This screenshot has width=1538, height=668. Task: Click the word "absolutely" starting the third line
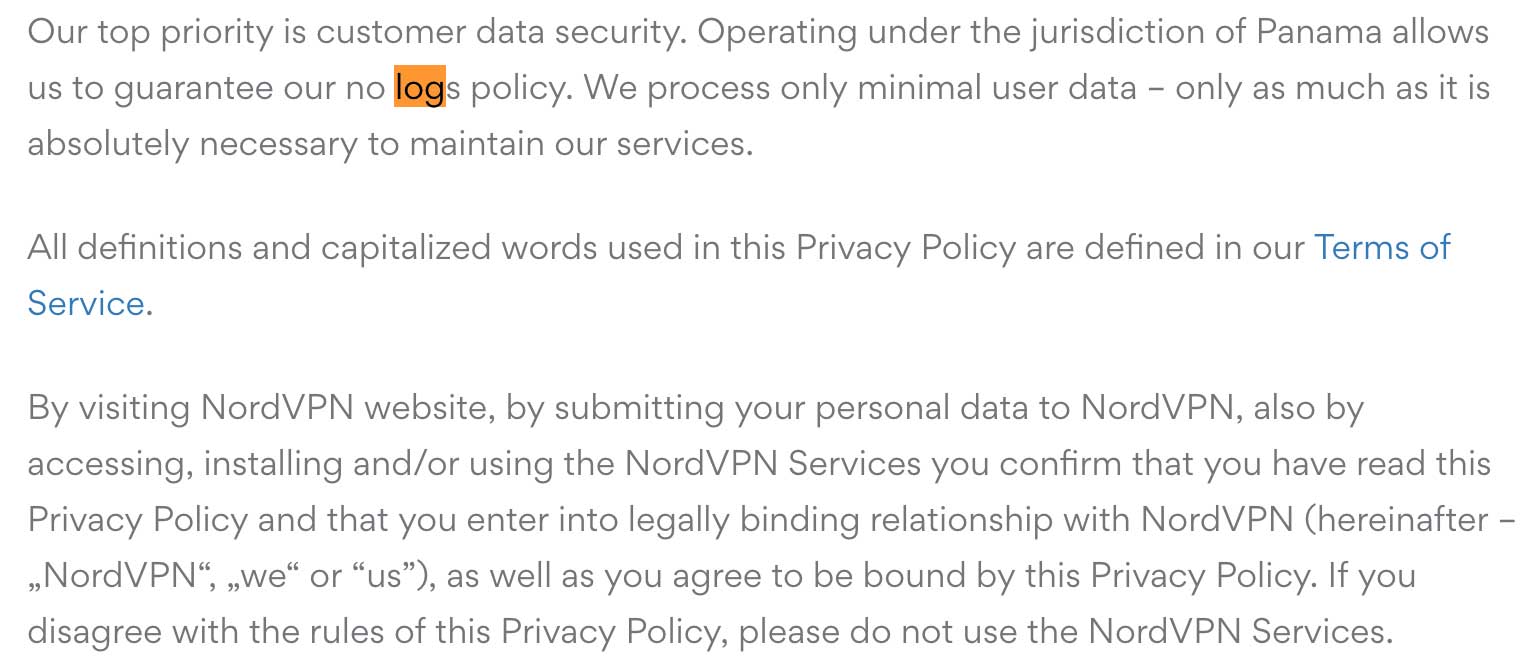(108, 145)
